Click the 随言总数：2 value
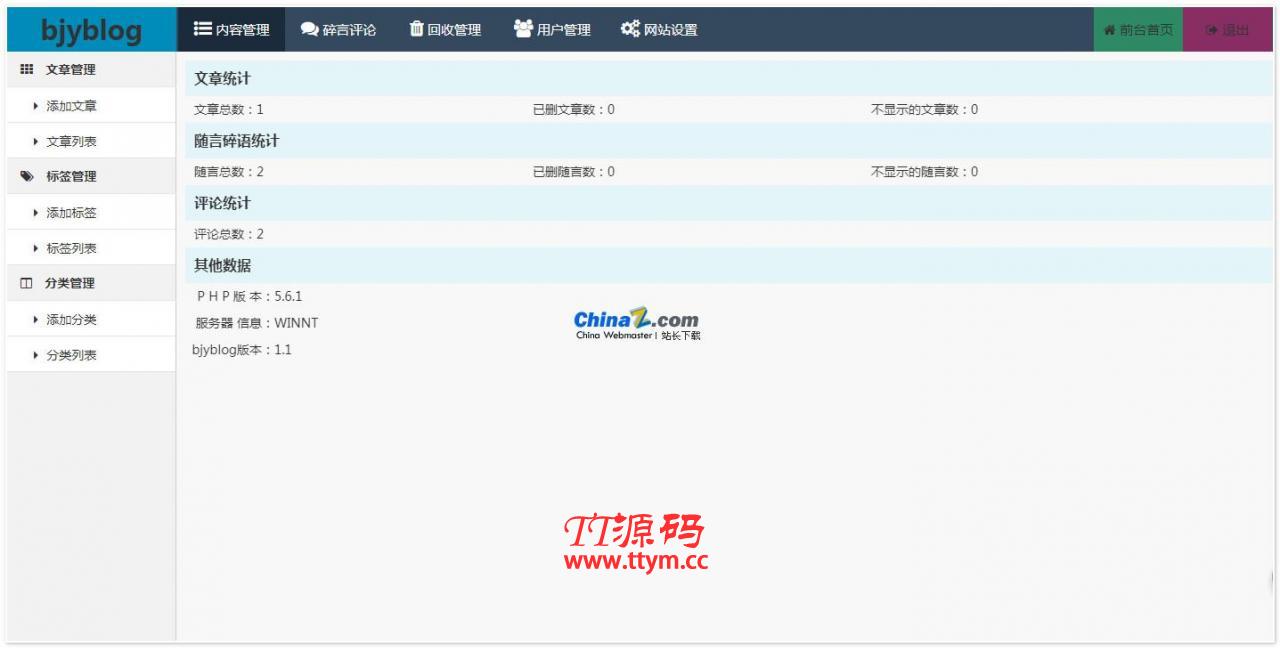Viewport: 1280px width, 648px height. click(x=229, y=172)
